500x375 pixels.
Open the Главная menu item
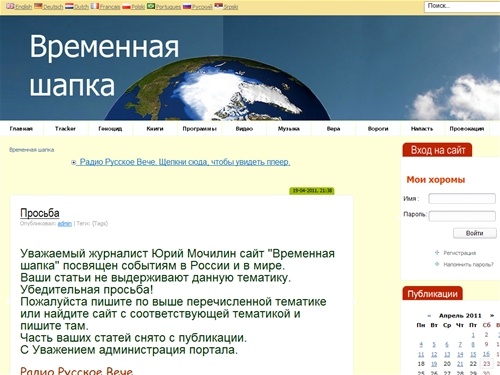21,129
